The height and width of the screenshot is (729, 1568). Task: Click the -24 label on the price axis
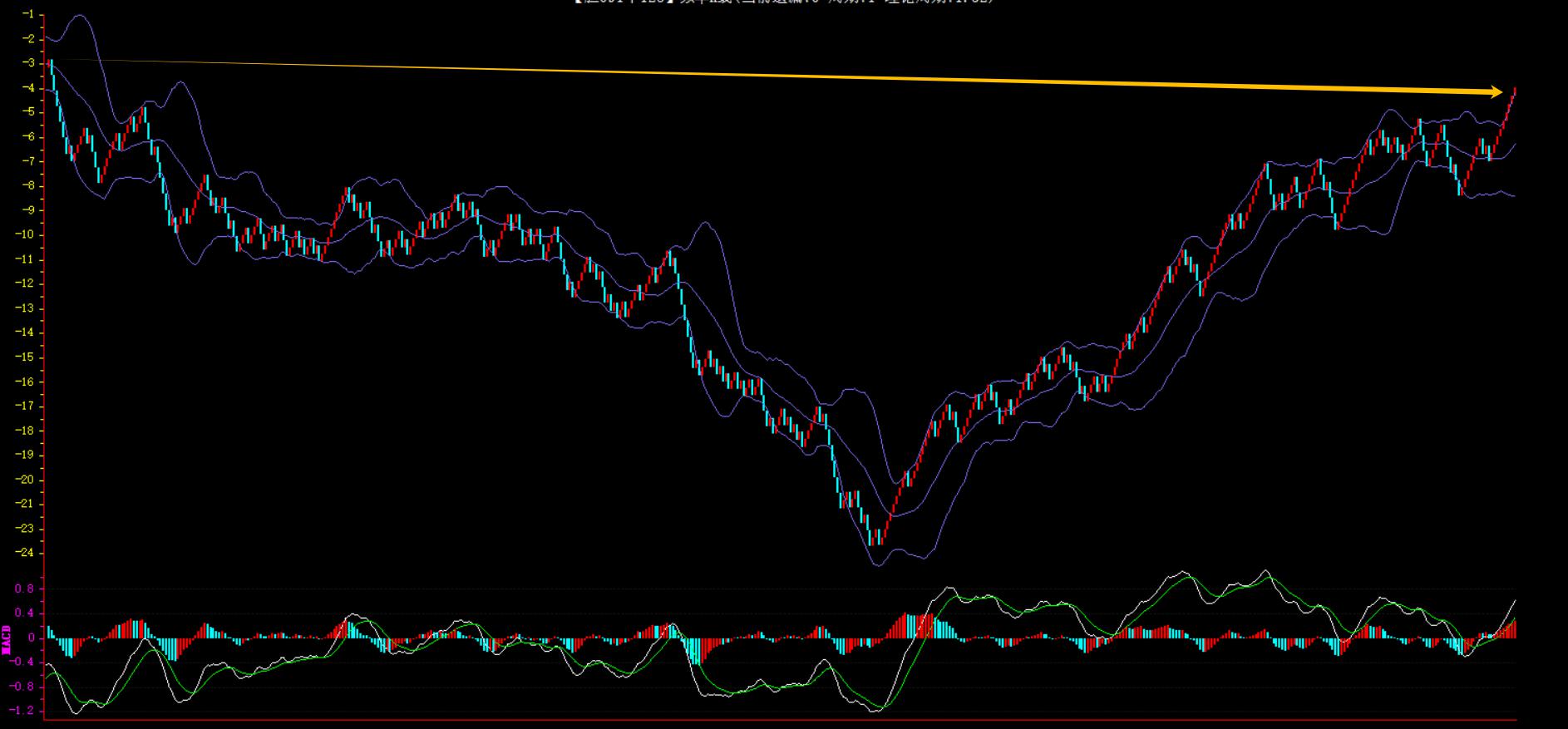coord(25,553)
